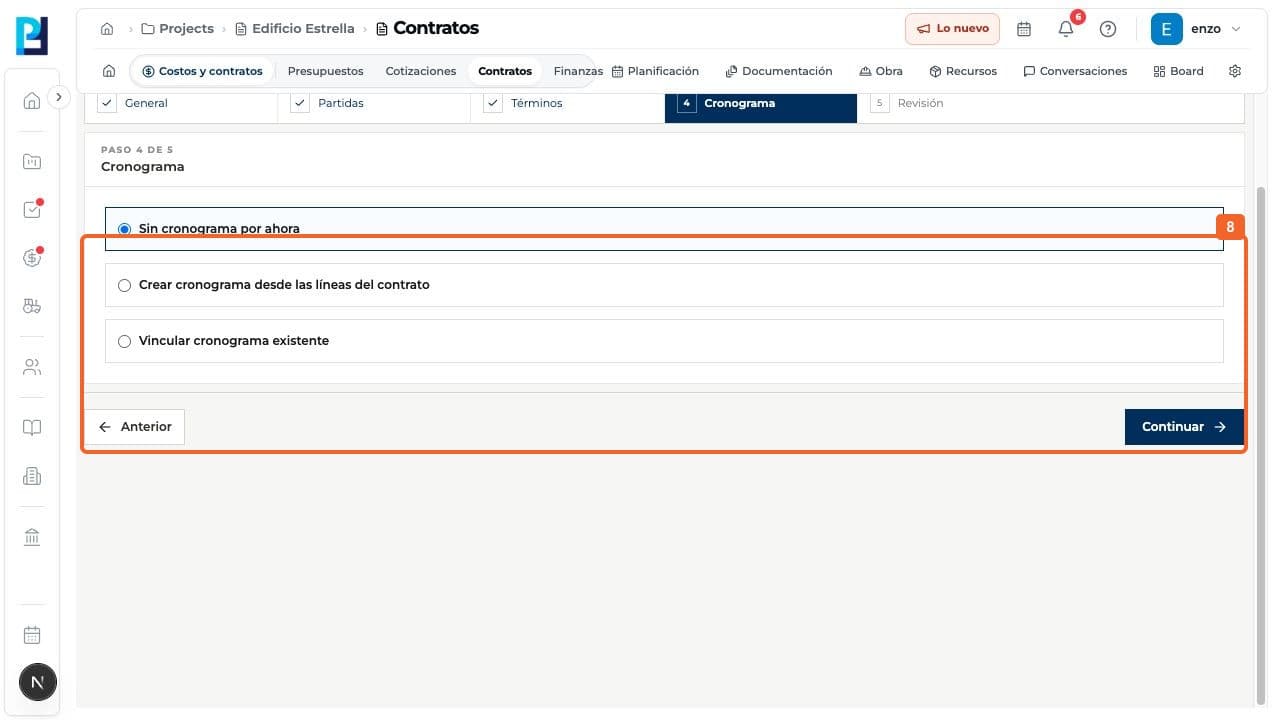
Task: Expand the enzo user account dropdown
Action: point(1197,29)
